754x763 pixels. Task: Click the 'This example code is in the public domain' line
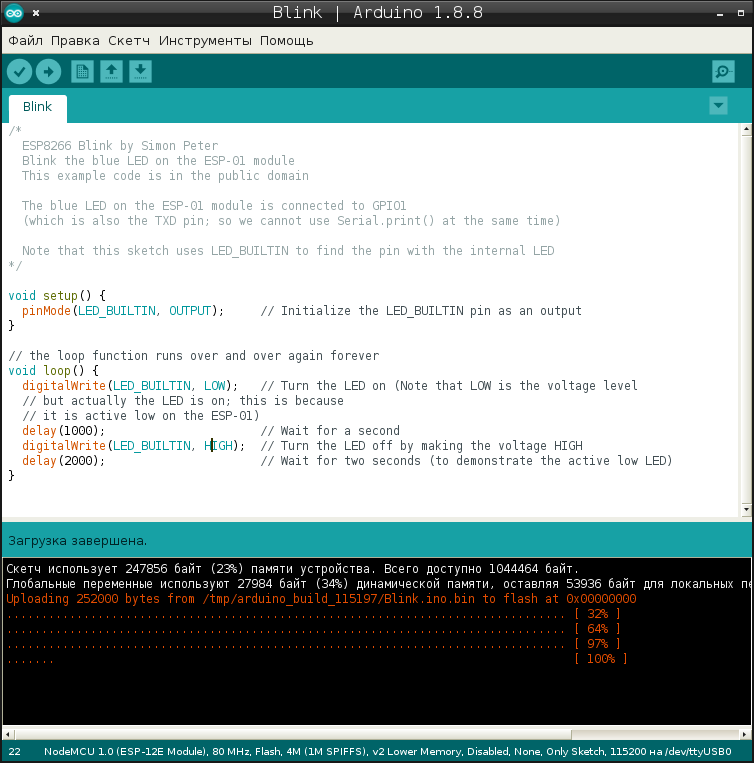pyautogui.click(x=165, y=176)
